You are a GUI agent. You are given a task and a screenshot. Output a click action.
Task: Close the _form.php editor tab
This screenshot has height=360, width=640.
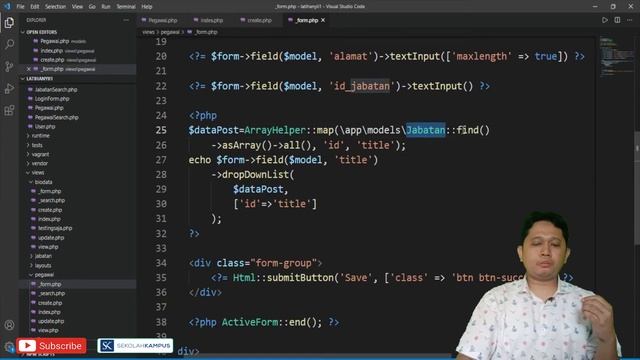point(323,20)
